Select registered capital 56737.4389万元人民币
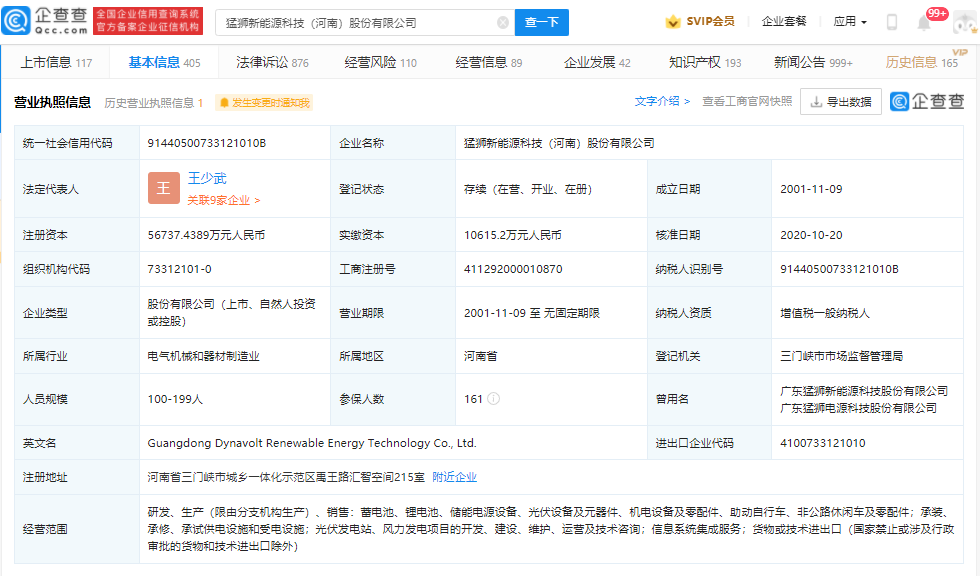 tap(206, 235)
